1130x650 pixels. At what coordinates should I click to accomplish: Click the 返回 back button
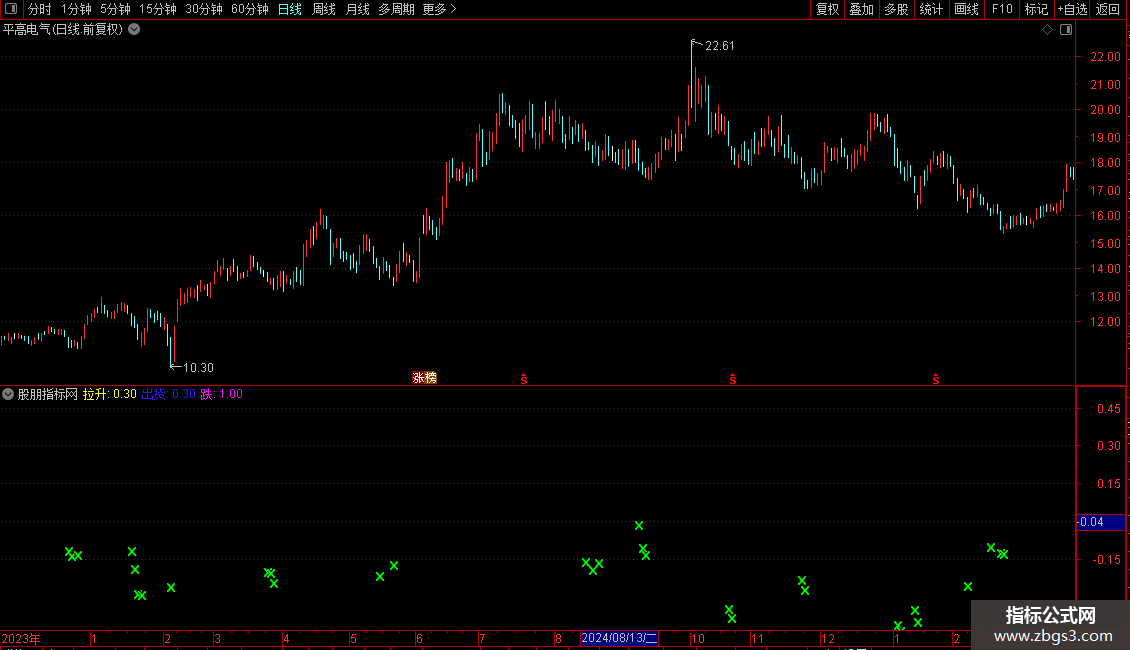[x=1108, y=9]
